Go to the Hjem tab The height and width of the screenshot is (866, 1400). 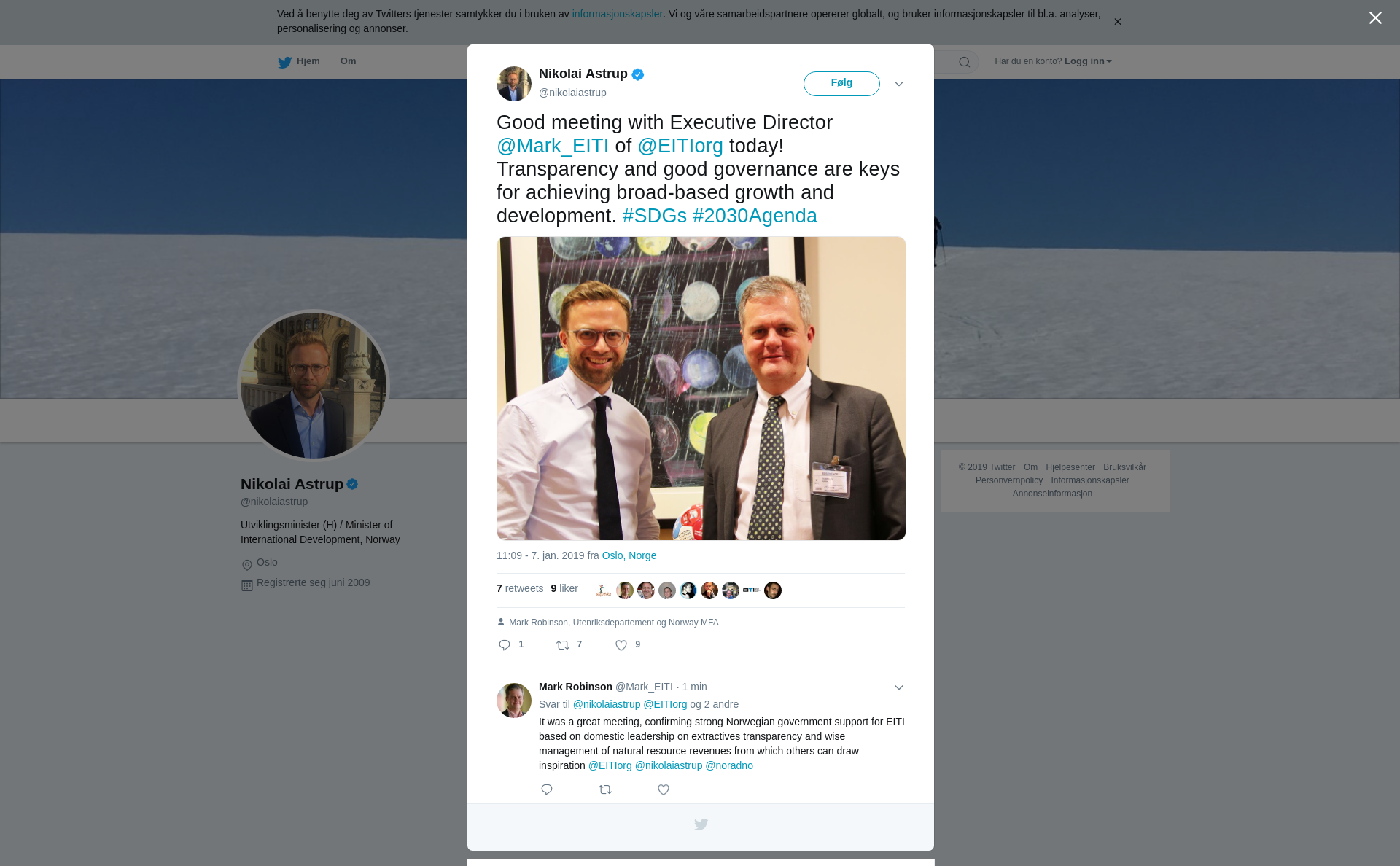299,61
